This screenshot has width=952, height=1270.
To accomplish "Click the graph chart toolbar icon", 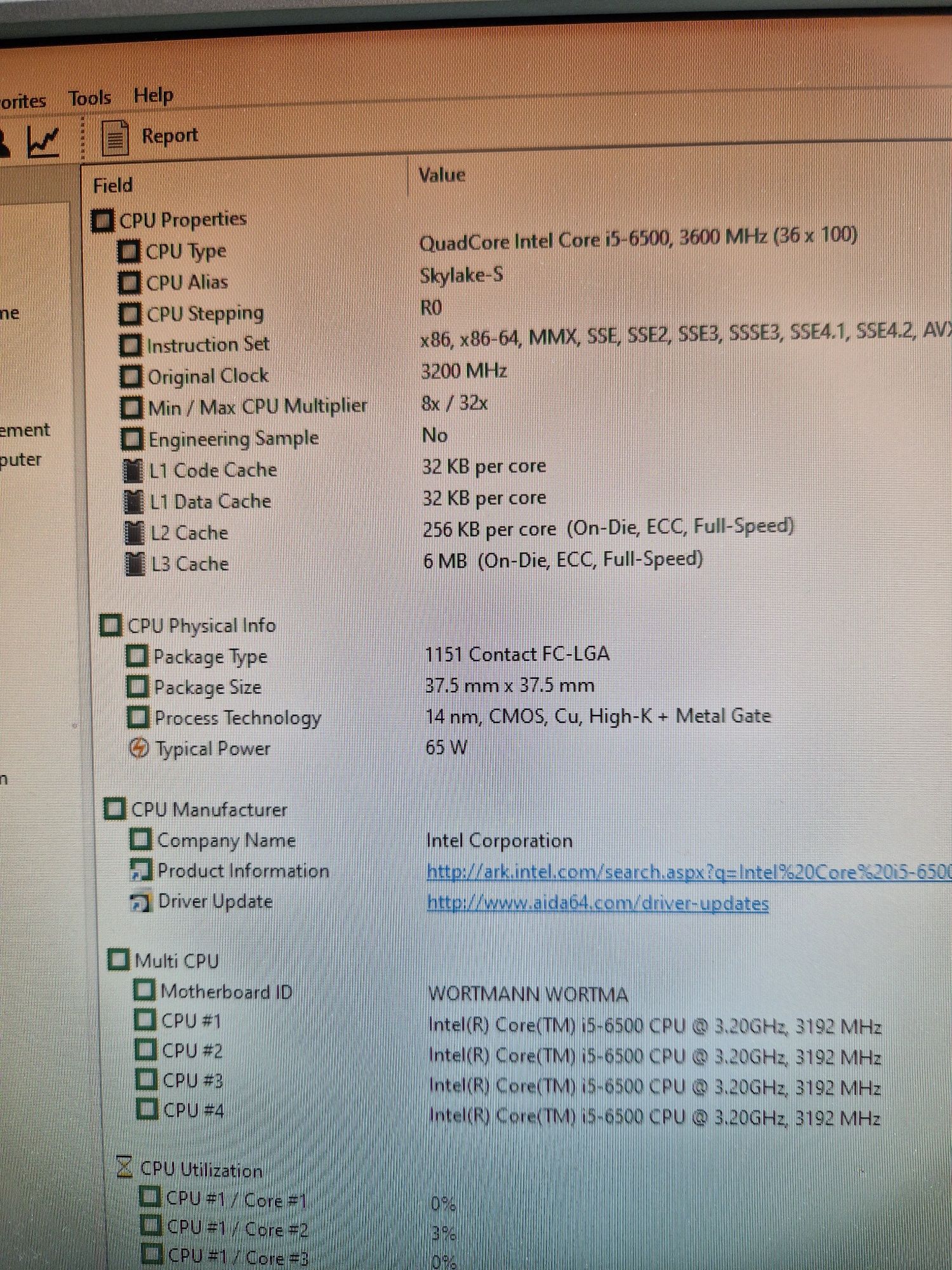I will pos(43,142).
